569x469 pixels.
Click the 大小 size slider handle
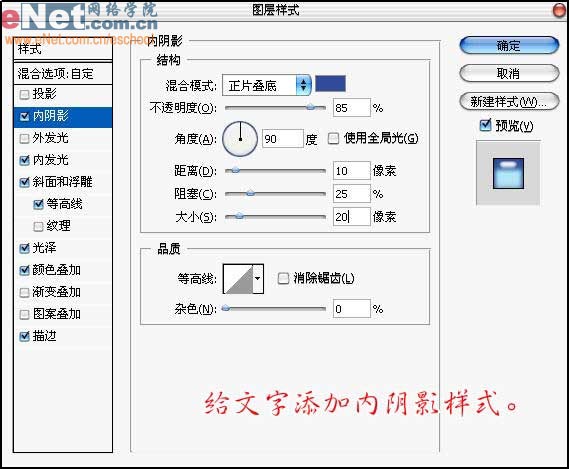(x=239, y=216)
